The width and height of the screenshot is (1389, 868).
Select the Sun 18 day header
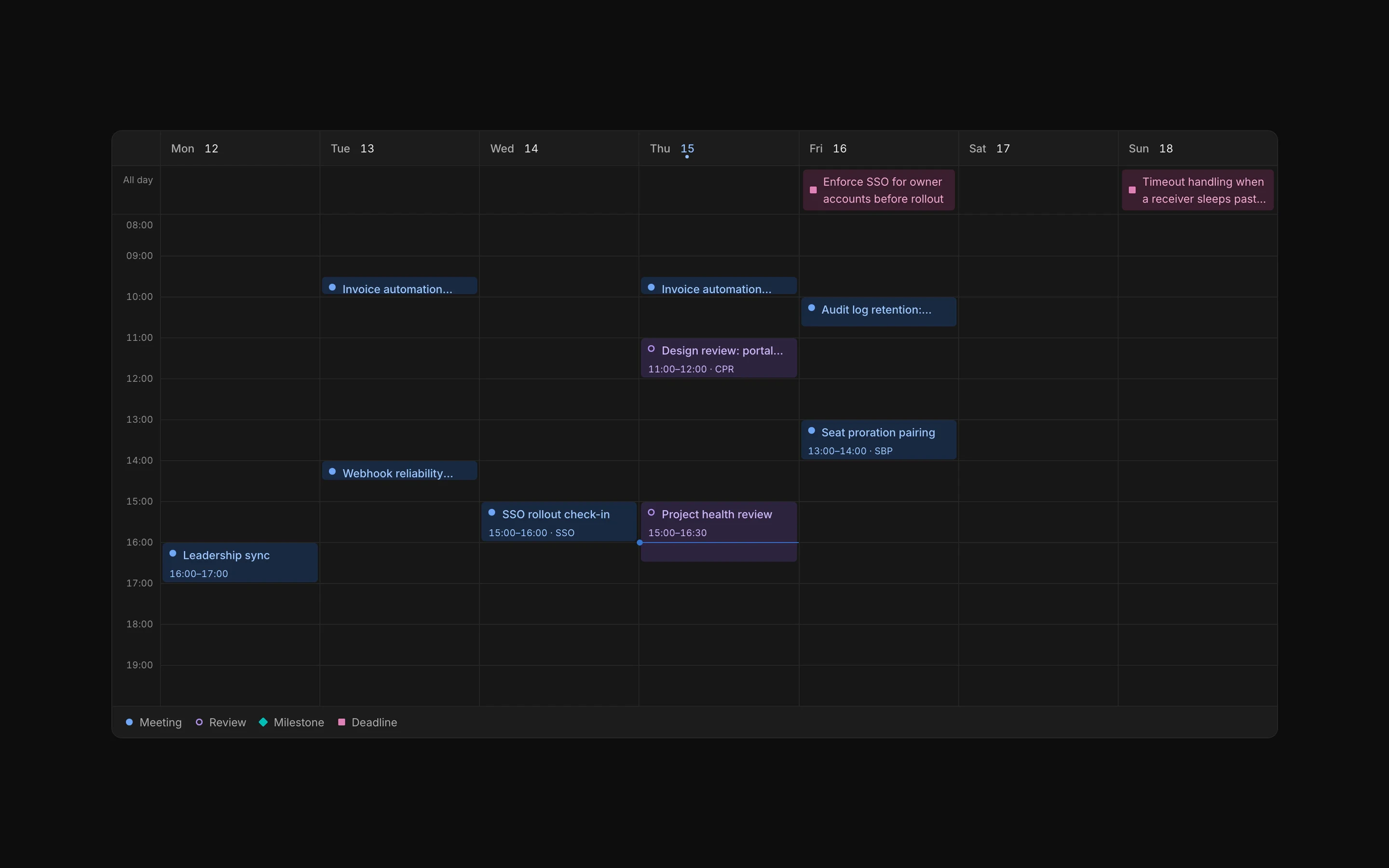(1198, 149)
